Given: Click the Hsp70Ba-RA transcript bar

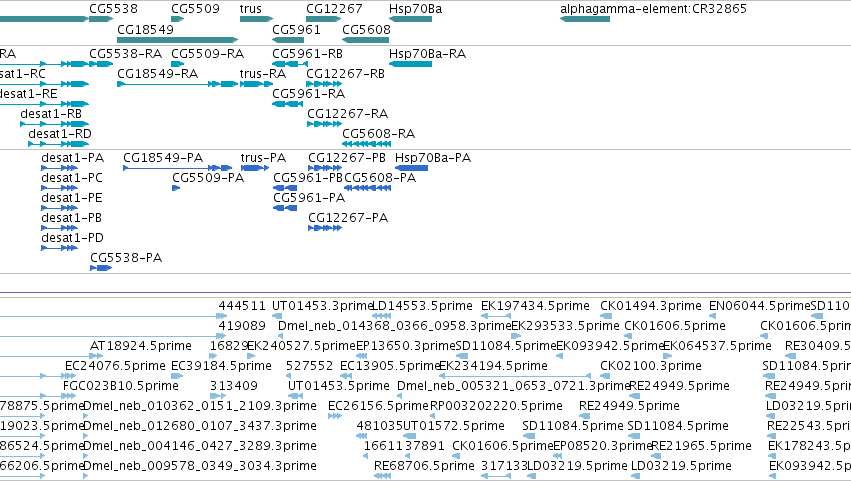Looking at the screenshot, I should coord(410,64).
